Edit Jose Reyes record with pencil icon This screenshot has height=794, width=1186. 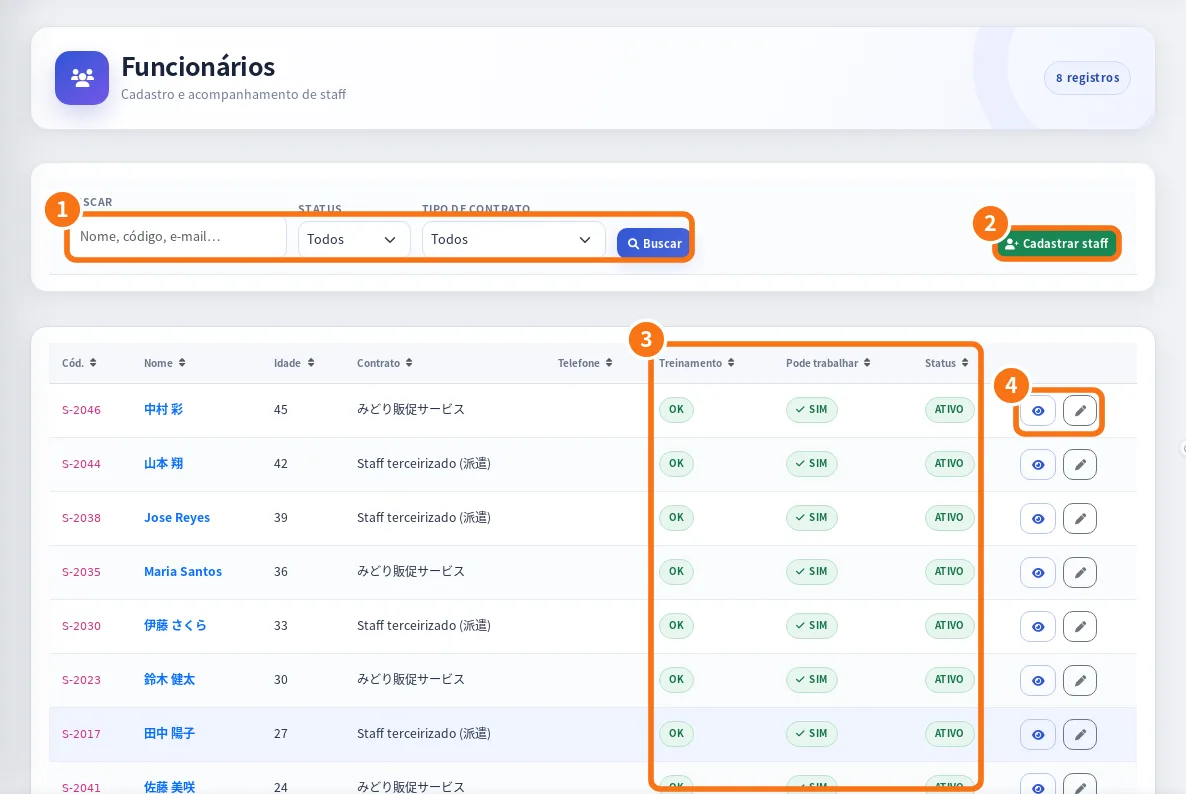[x=1080, y=519]
